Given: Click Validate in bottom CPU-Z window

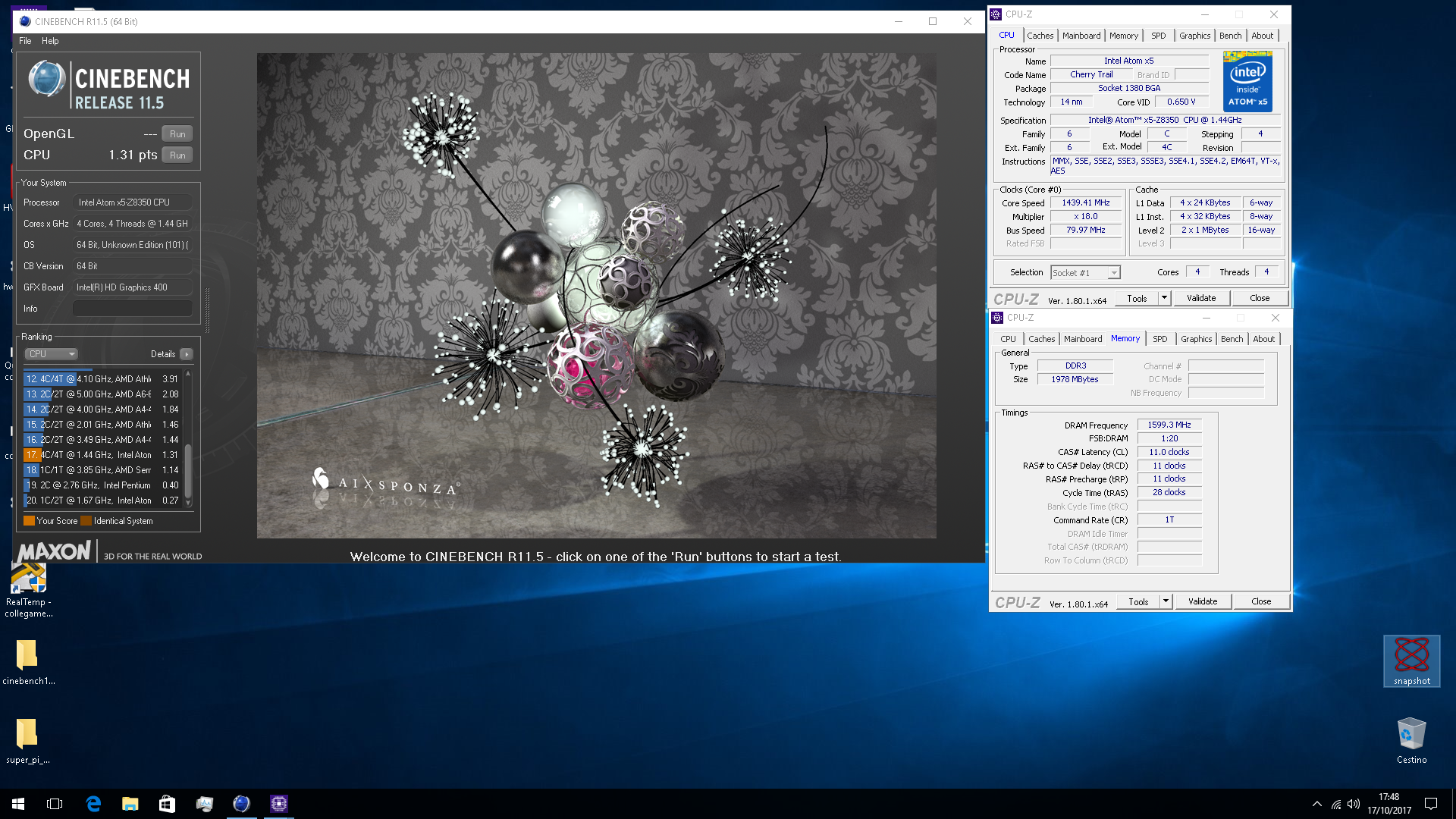Looking at the screenshot, I should coord(1203,602).
